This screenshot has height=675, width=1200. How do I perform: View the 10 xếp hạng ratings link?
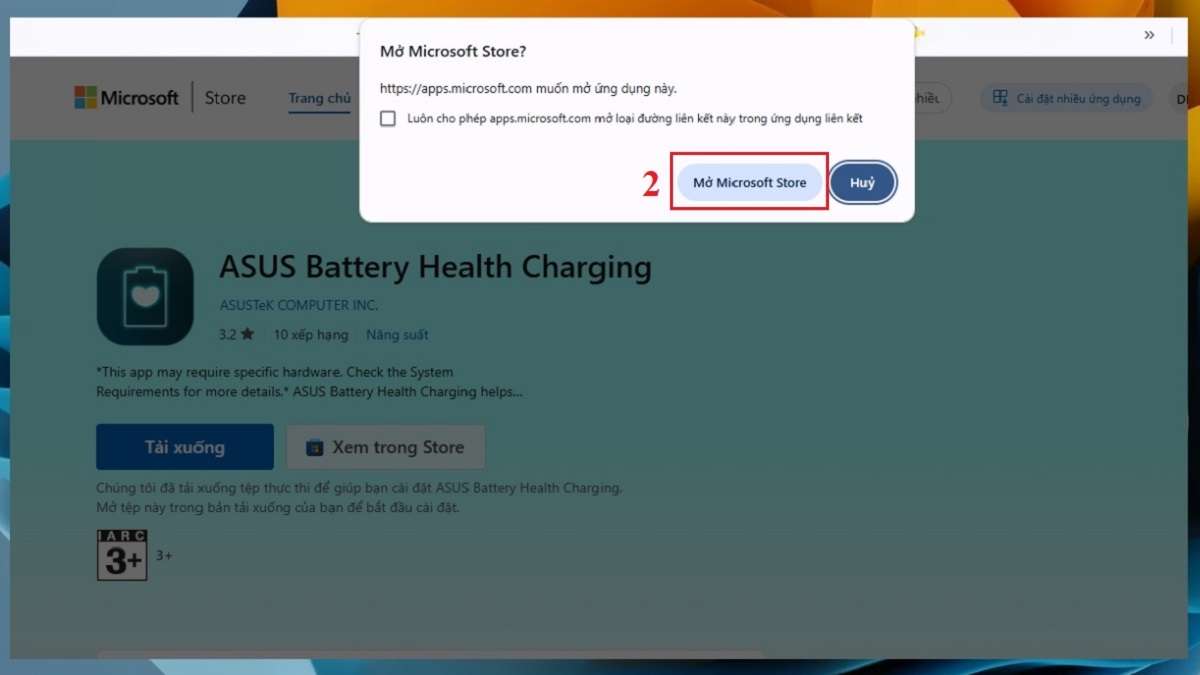click(x=310, y=334)
